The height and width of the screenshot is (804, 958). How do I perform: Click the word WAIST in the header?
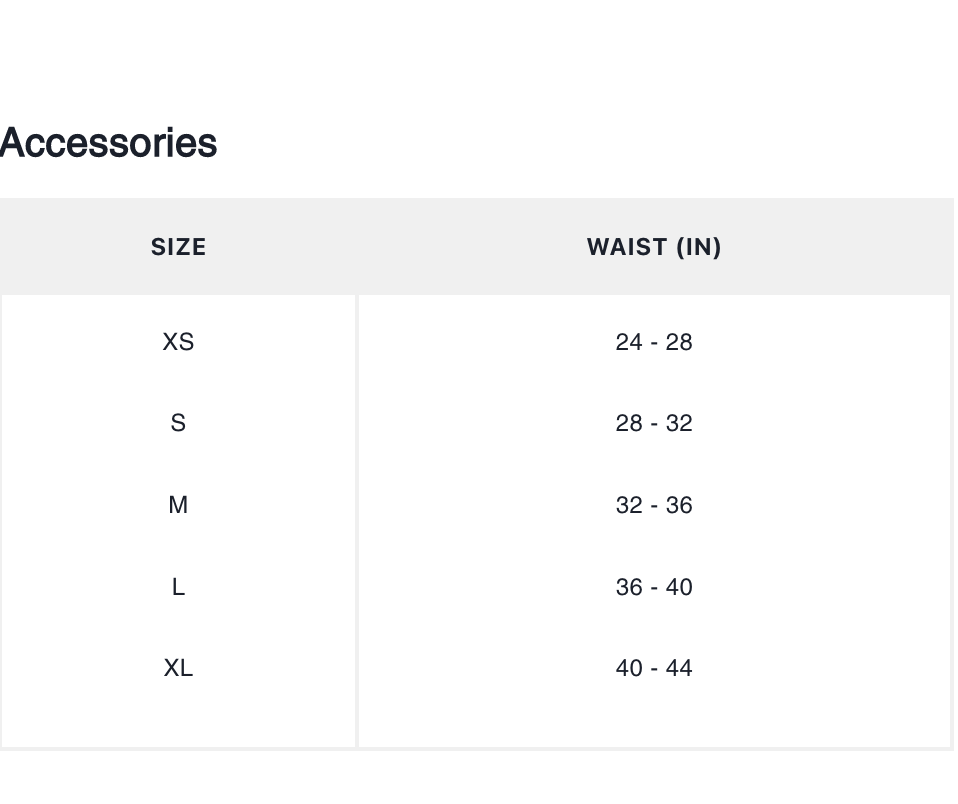[x=626, y=247]
